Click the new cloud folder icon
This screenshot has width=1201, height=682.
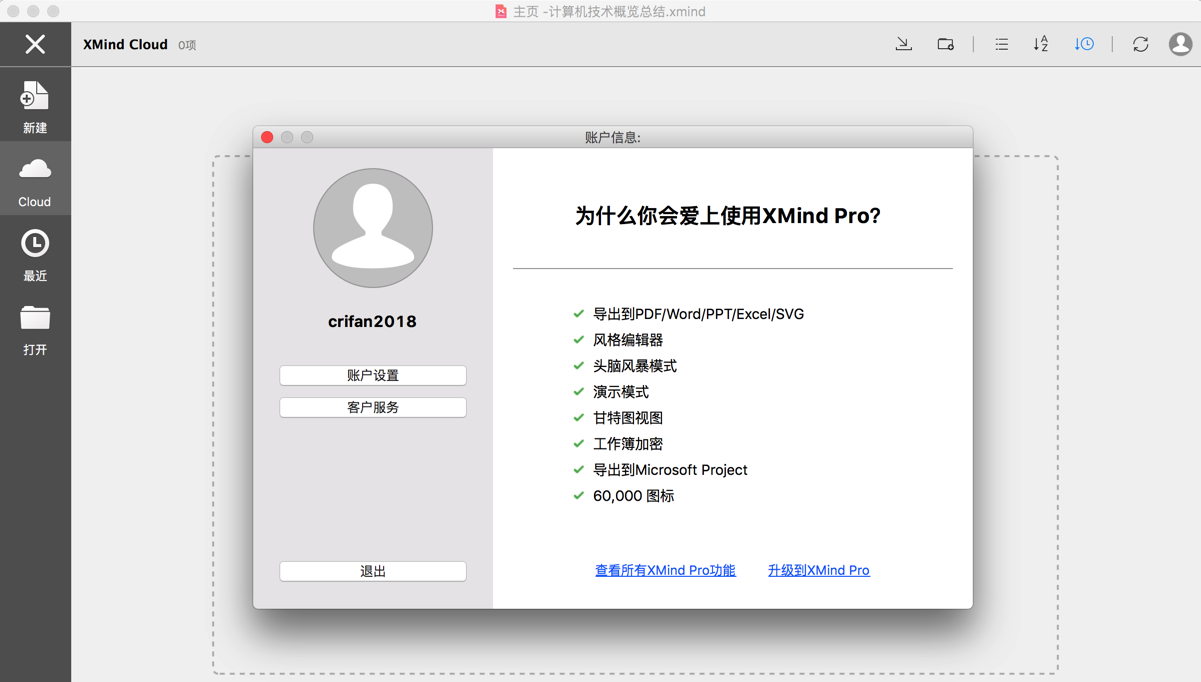945,44
